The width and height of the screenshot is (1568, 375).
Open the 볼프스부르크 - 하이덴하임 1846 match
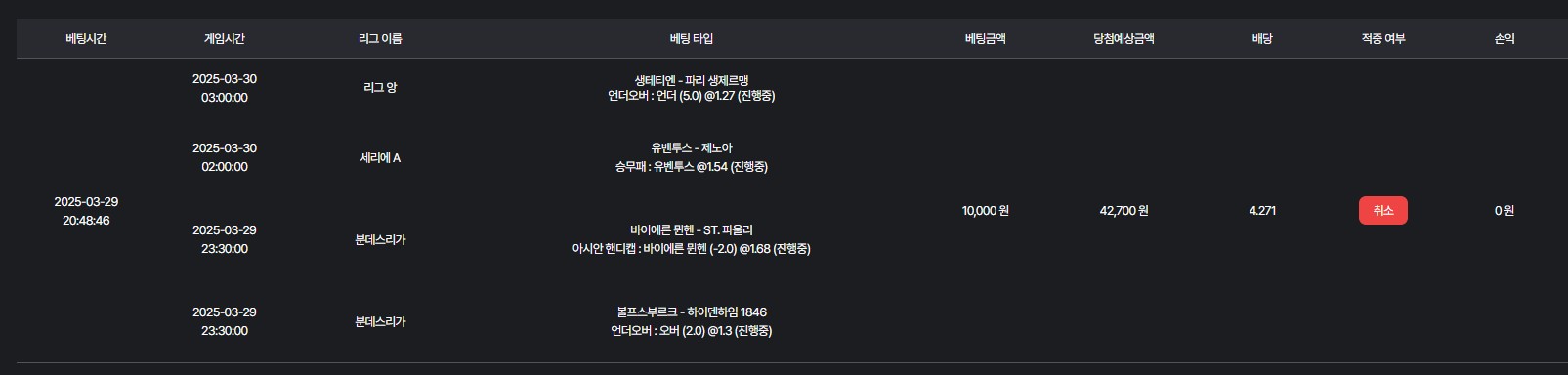click(x=692, y=312)
